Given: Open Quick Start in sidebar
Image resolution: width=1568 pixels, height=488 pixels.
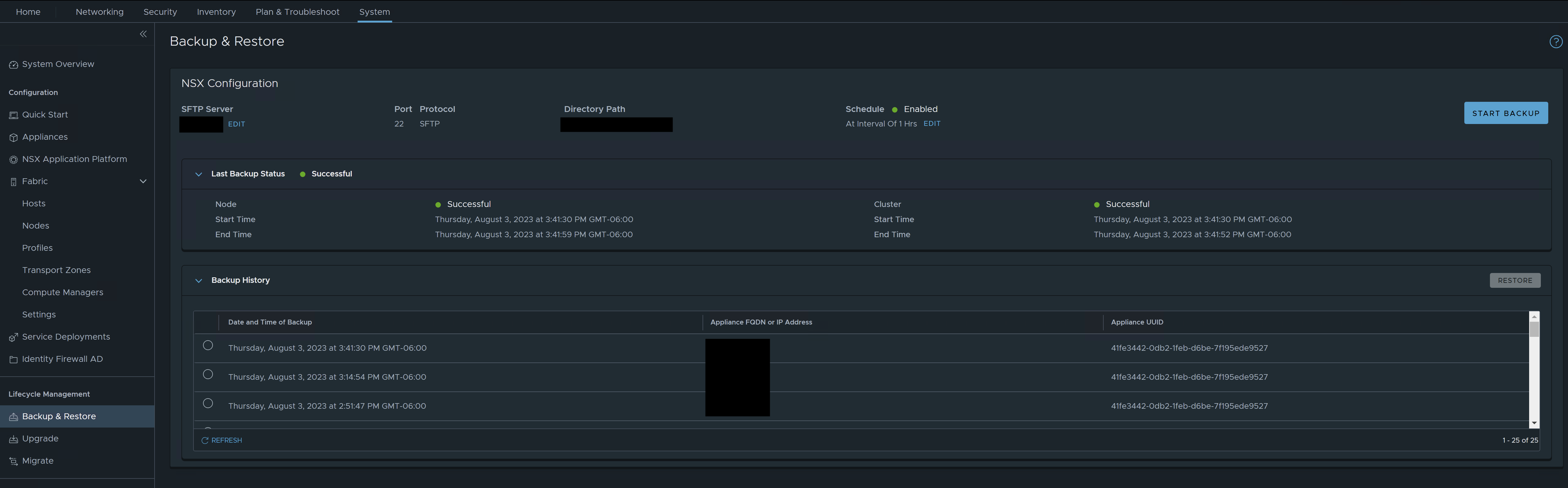Looking at the screenshot, I should pos(45,114).
